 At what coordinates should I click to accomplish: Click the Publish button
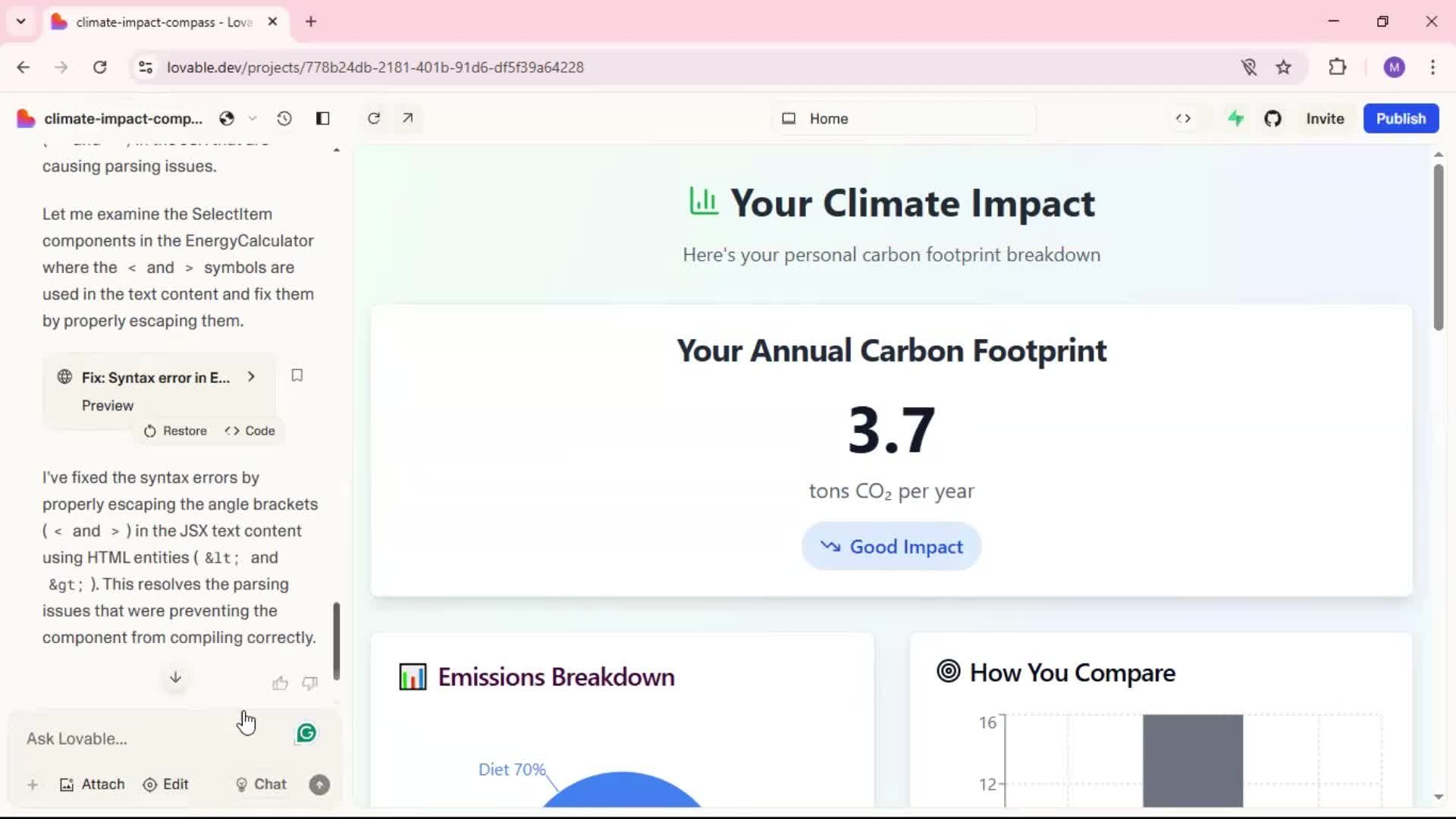[x=1401, y=118]
